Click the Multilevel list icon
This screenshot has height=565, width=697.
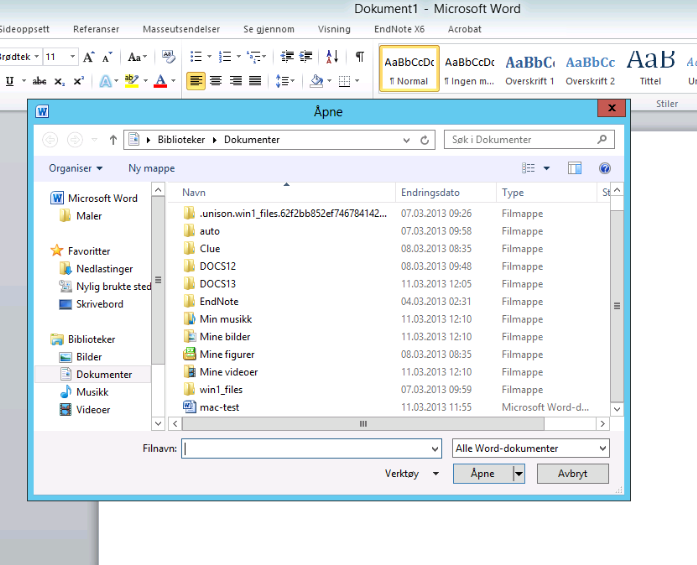click(x=254, y=56)
